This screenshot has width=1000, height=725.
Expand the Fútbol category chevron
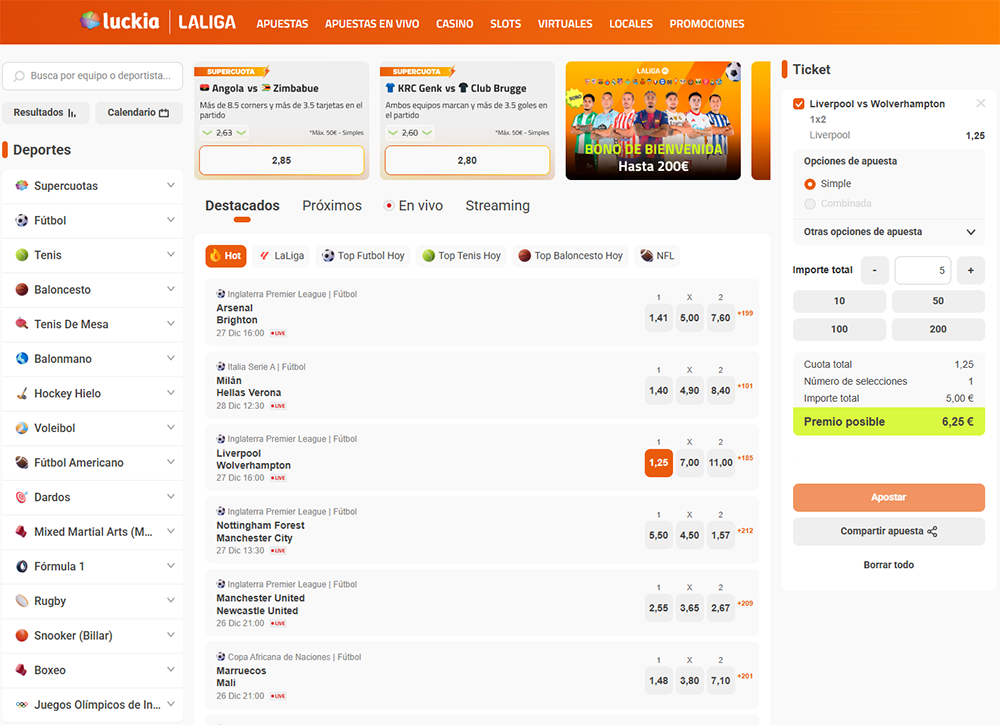pyautogui.click(x=171, y=220)
